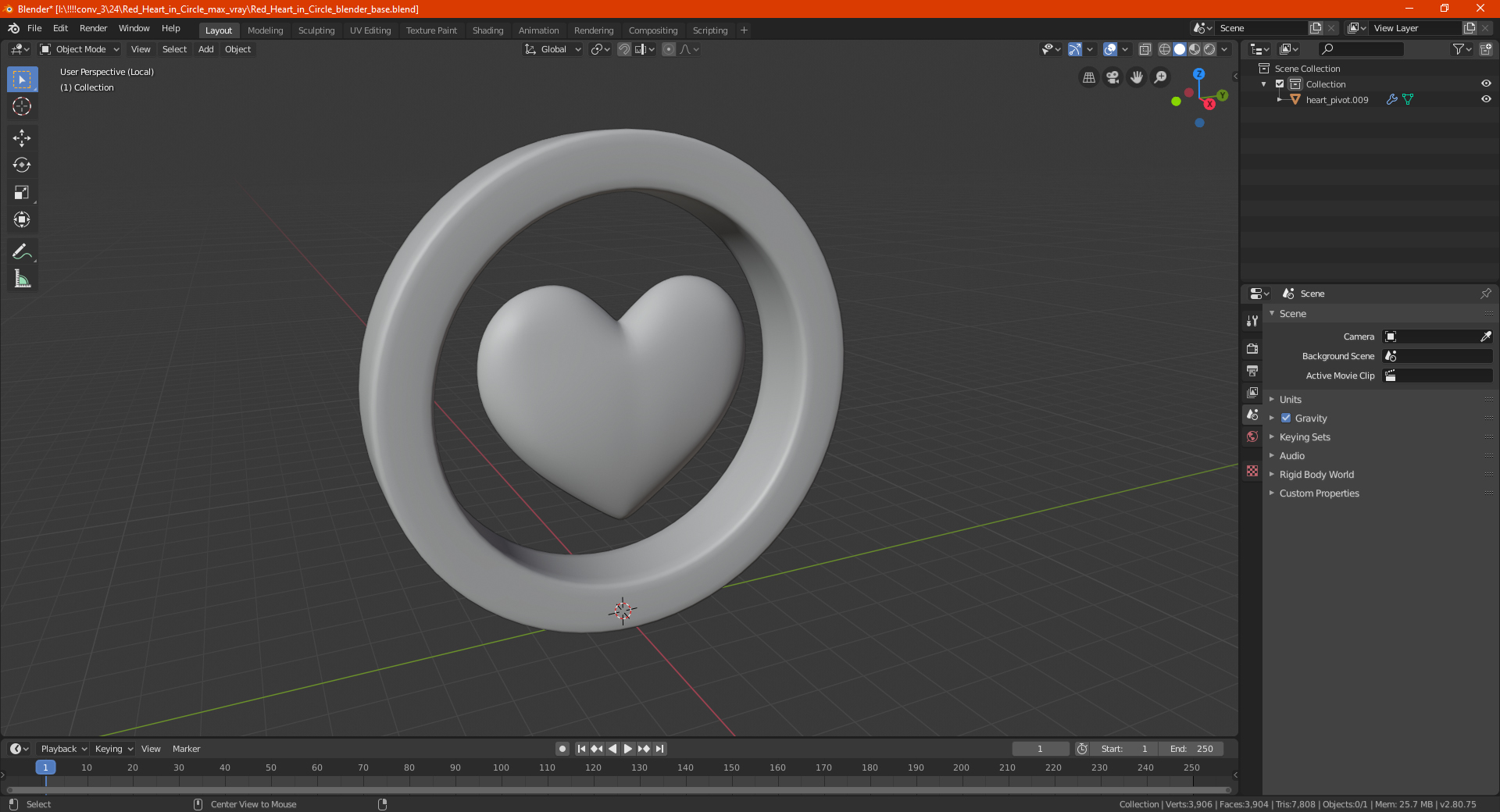Click the modifier wrench icon on heart_pivot.009
Image resolution: width=1500 pixels, height=812 pixels.
1391,100
